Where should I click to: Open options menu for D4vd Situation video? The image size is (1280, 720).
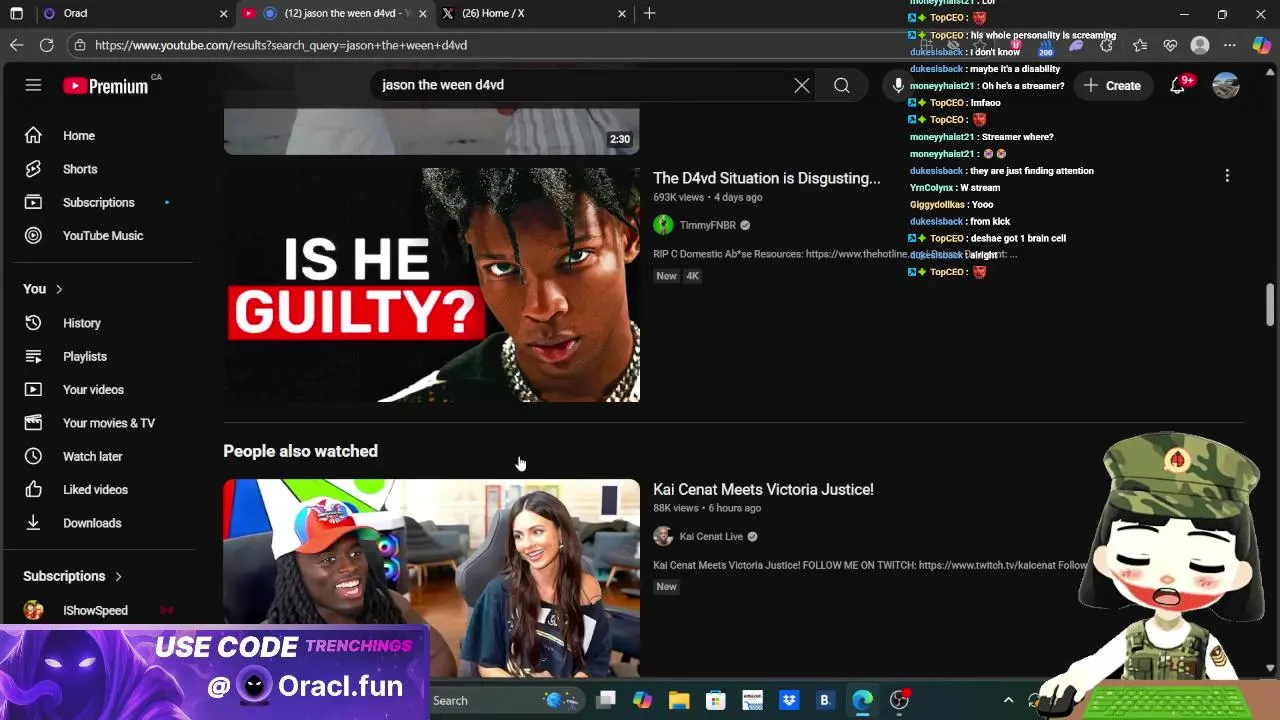pyautogui.click(x=1227, y=176)
